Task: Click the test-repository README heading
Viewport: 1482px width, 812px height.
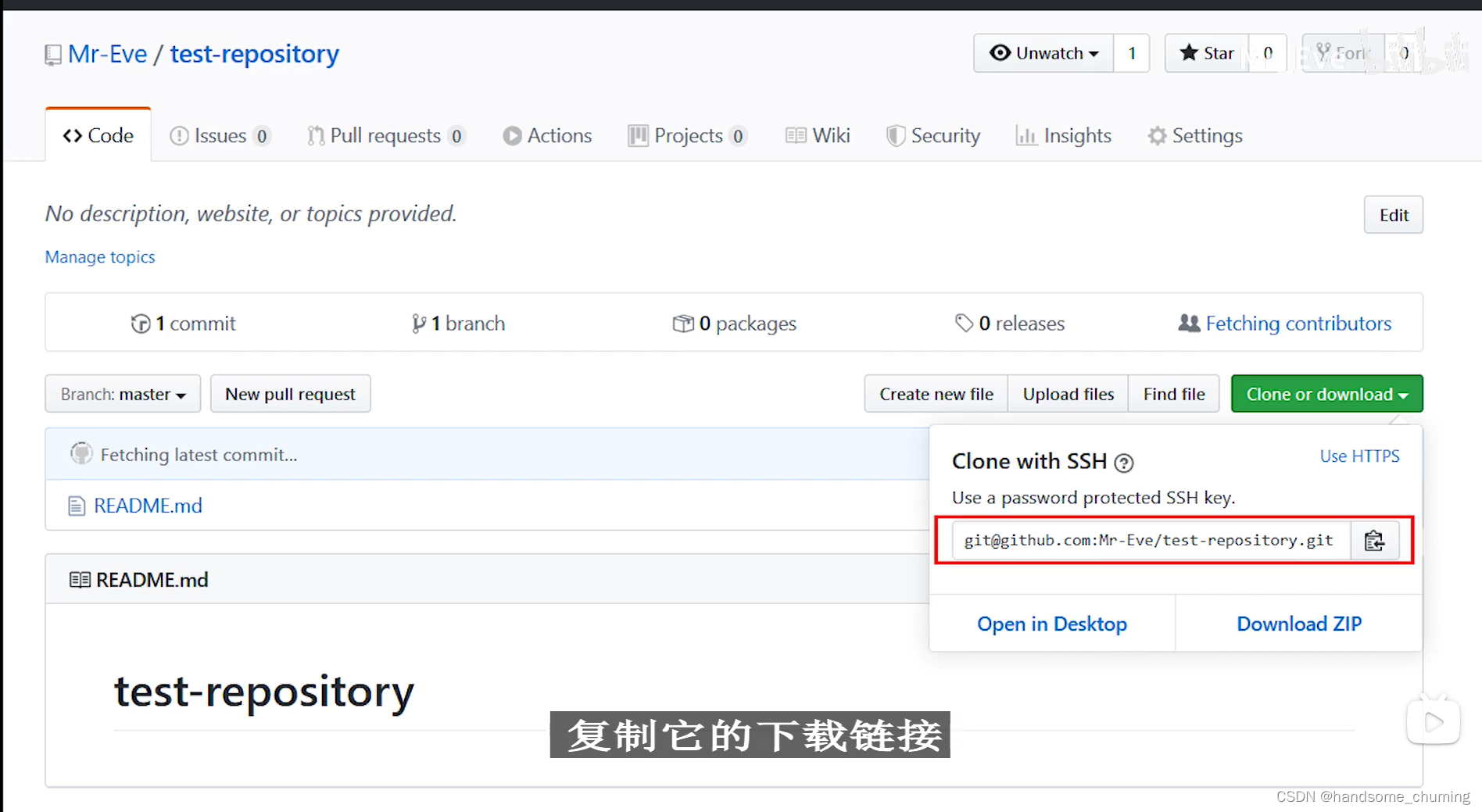Action: click(x=264, y=692)
